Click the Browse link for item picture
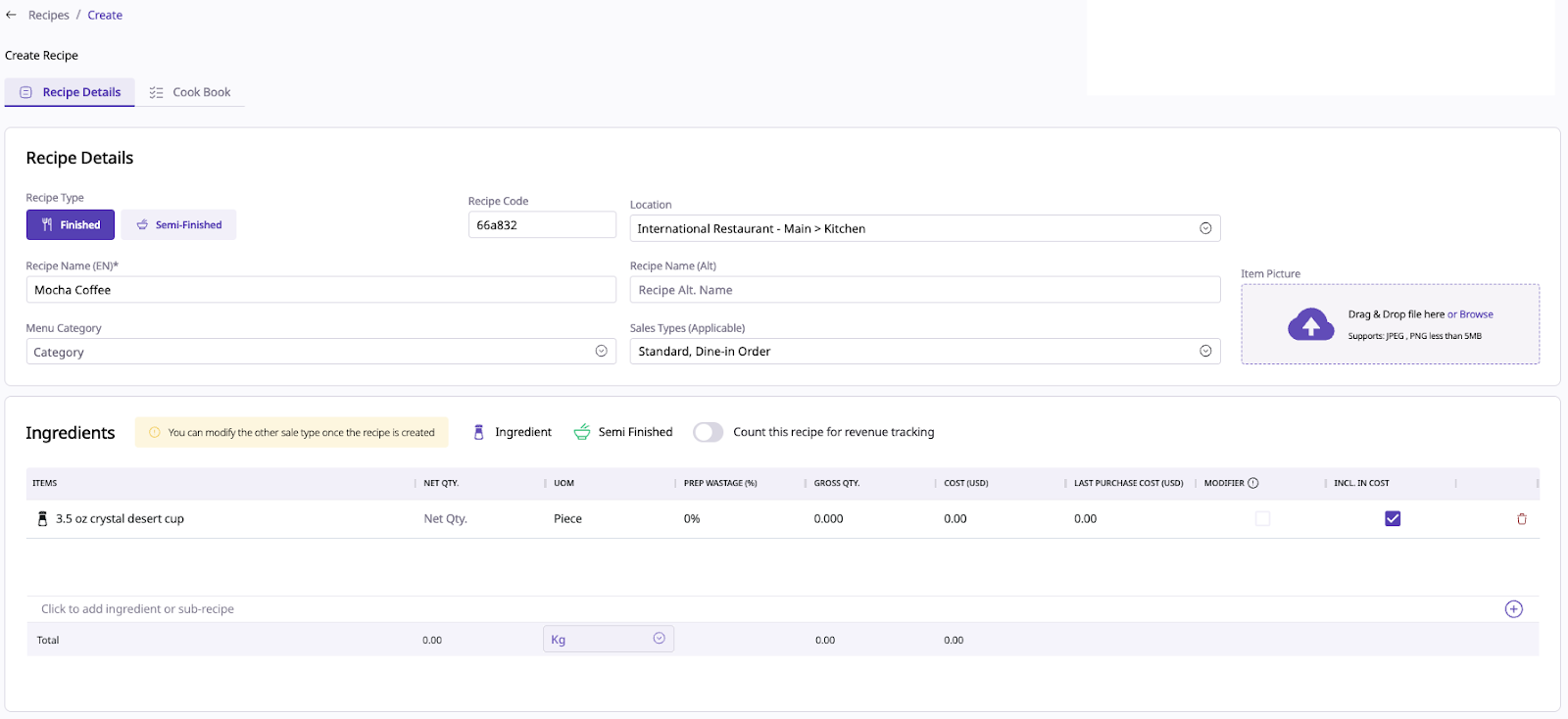The width and height of the screenshot is (1568, 719). (x=1476, y=314)
